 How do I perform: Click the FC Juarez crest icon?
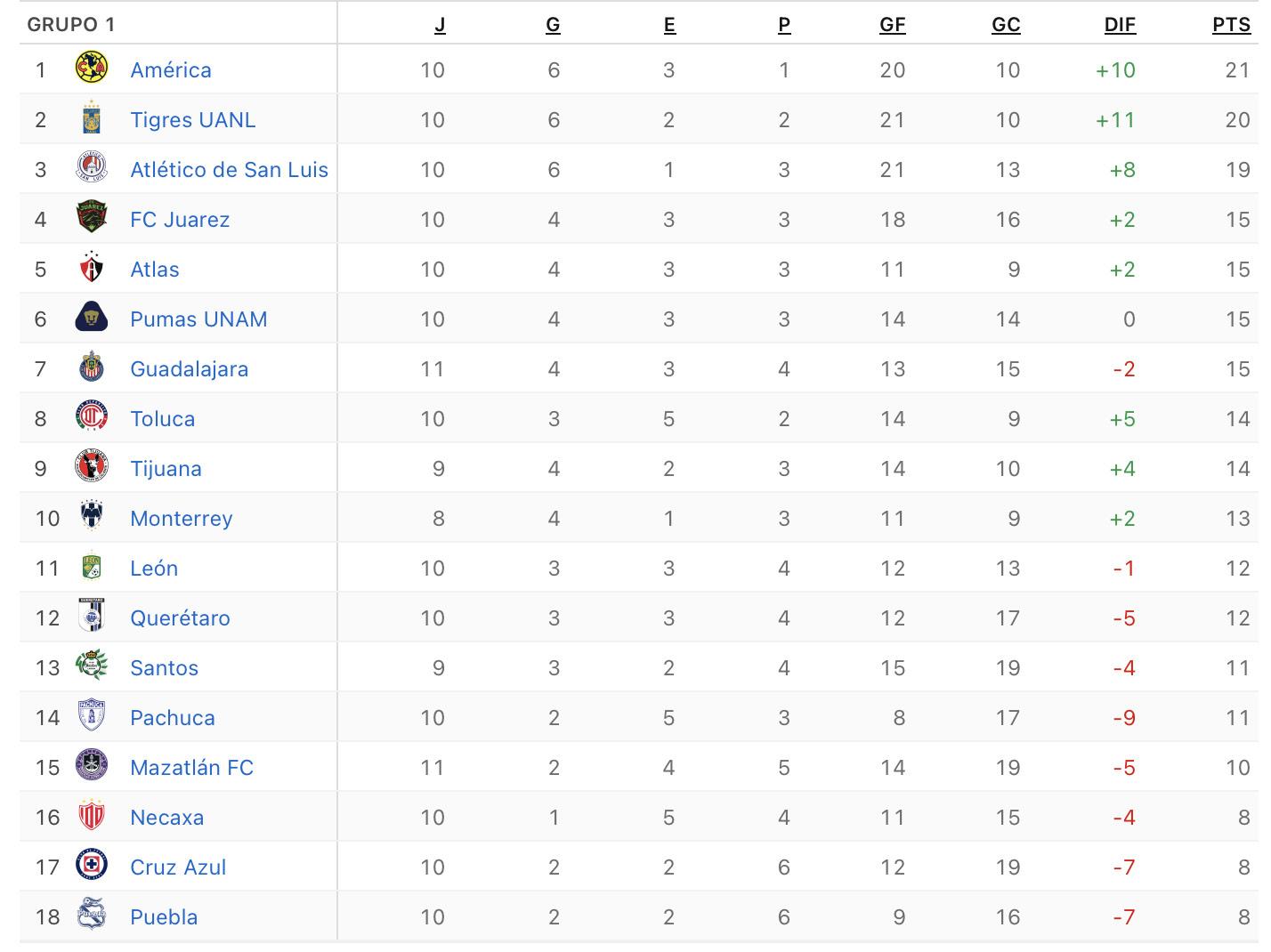(92, 219)
